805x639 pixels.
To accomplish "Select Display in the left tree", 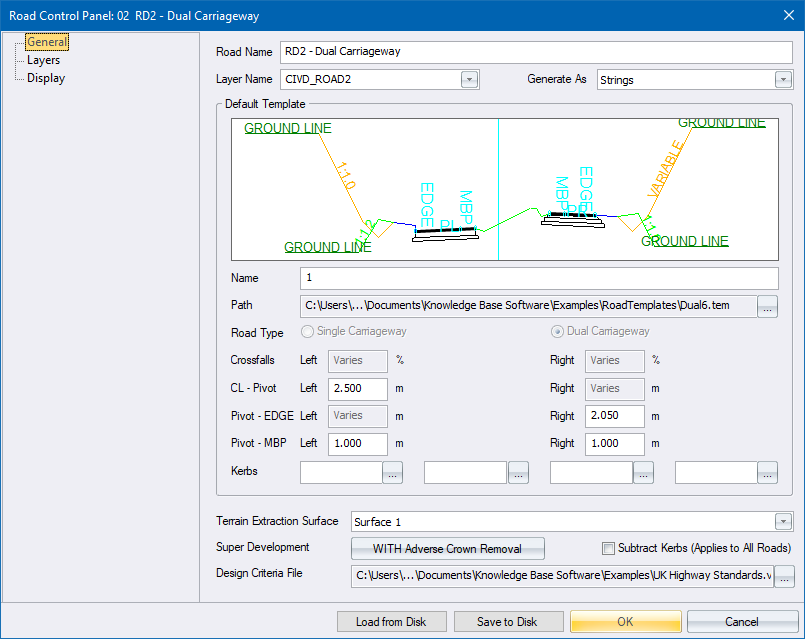I will coord(46,78).
